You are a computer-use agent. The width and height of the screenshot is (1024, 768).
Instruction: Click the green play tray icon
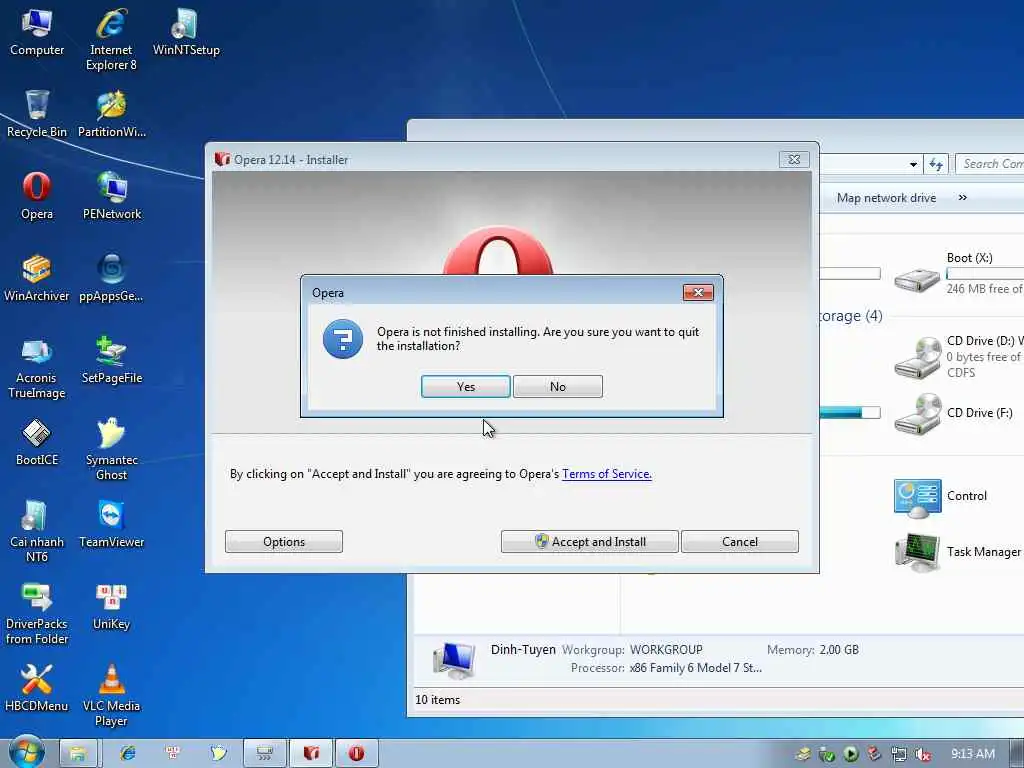click(x=850, y=754)
